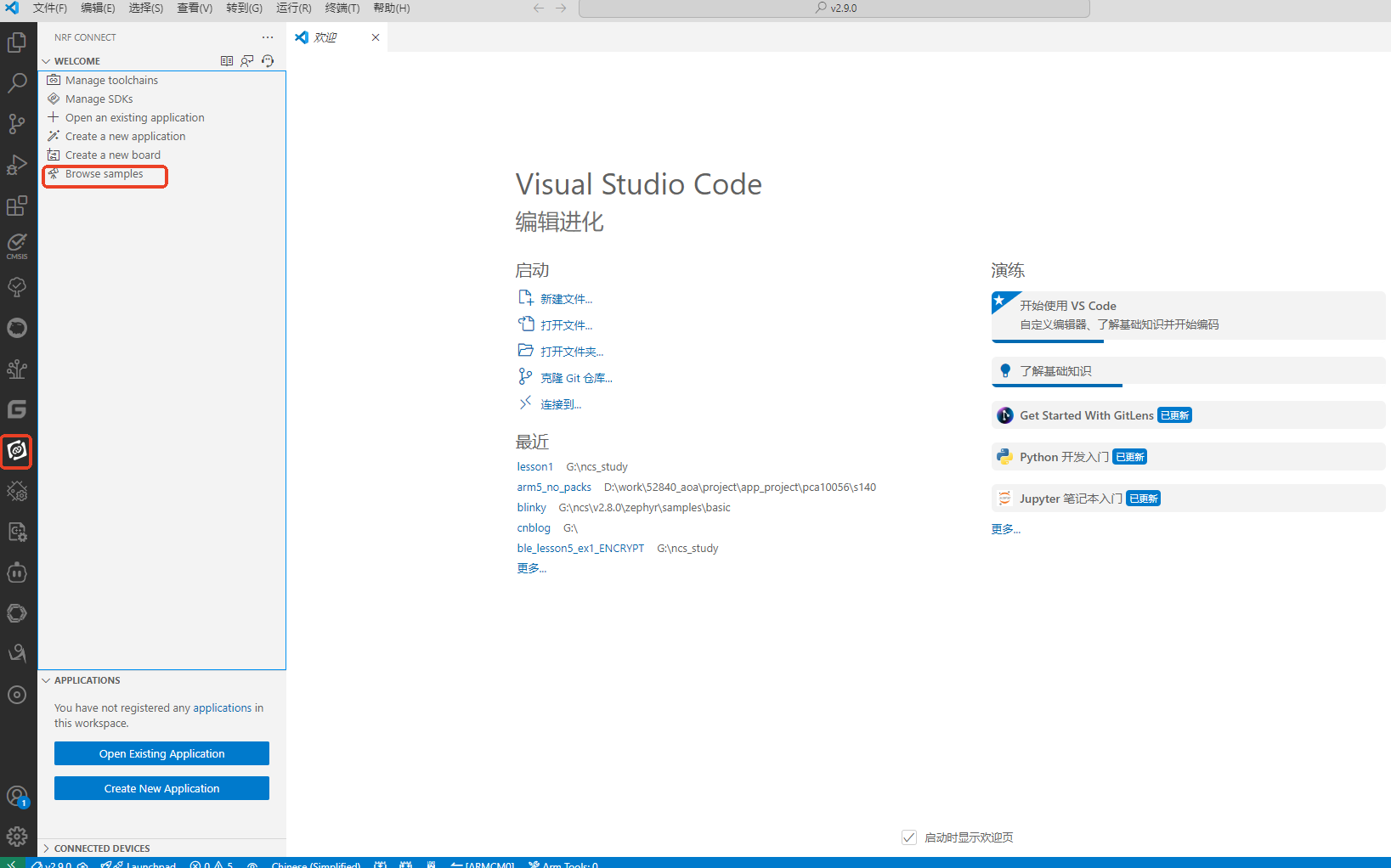Open the Run and Debug view
This screenshot has height=868, width=1391.
pos(17,164)
